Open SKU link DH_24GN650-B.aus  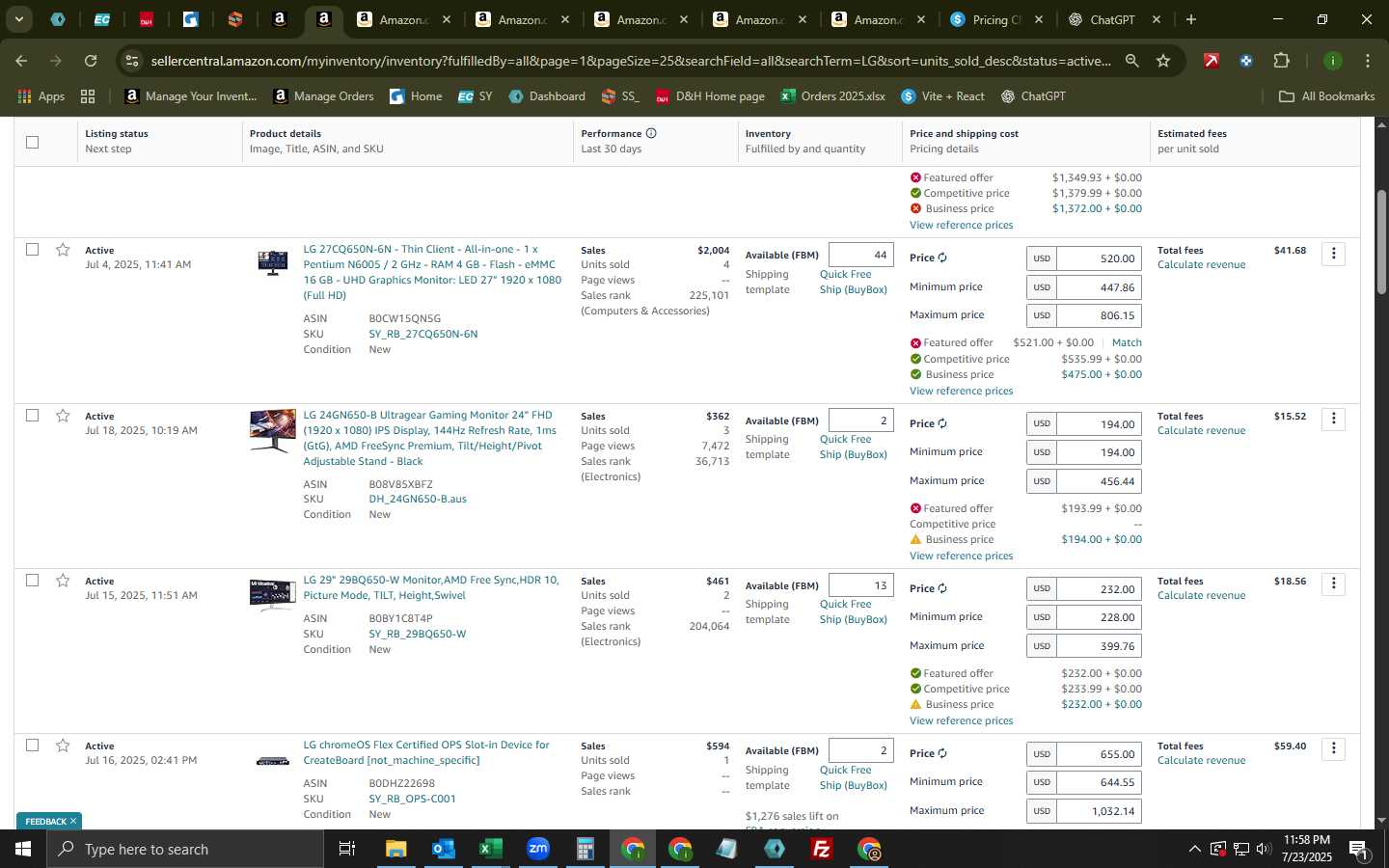click(x=418, y=499)
